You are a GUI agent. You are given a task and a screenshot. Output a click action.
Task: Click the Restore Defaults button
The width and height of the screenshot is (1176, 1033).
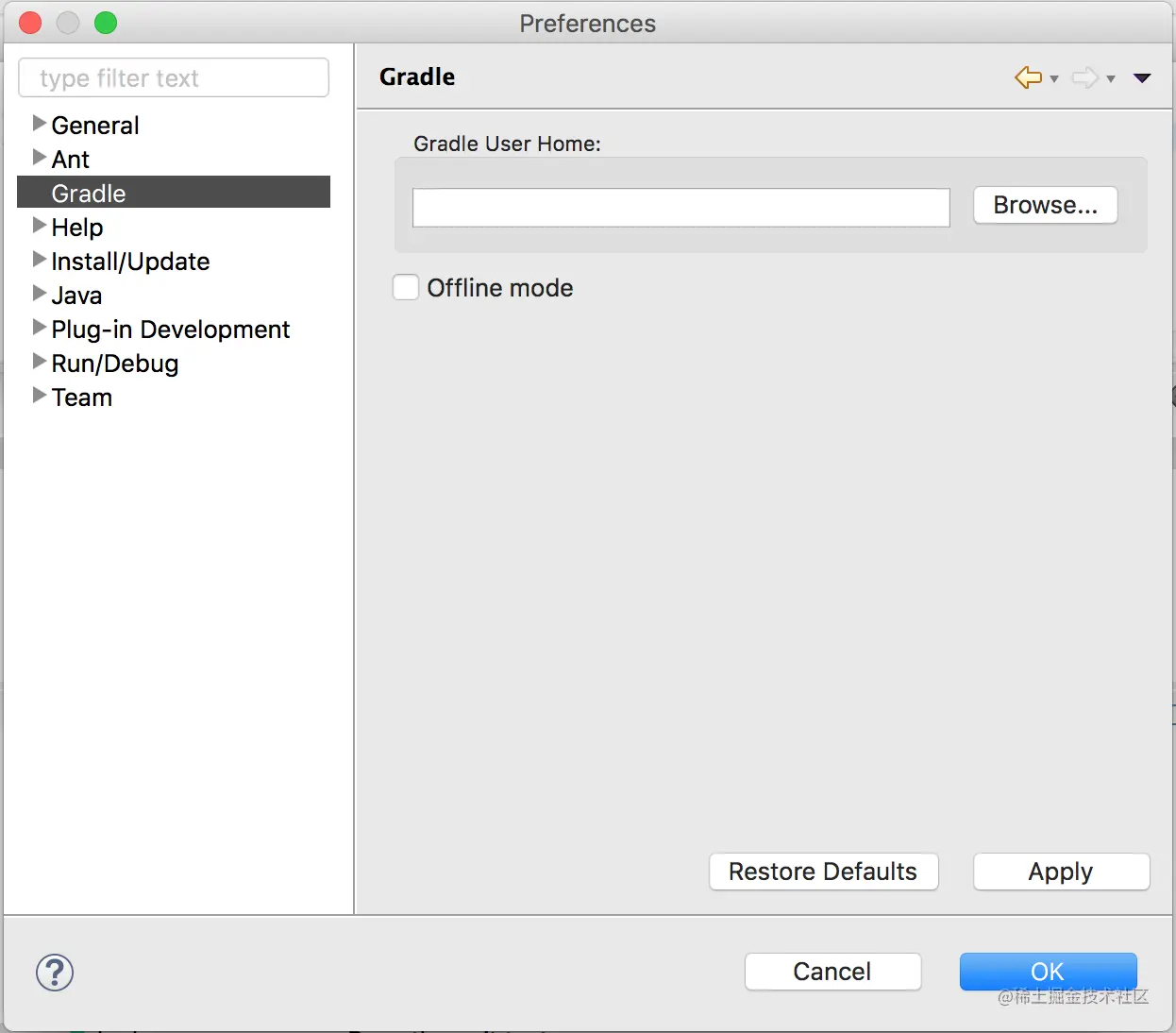coord(823,872)
